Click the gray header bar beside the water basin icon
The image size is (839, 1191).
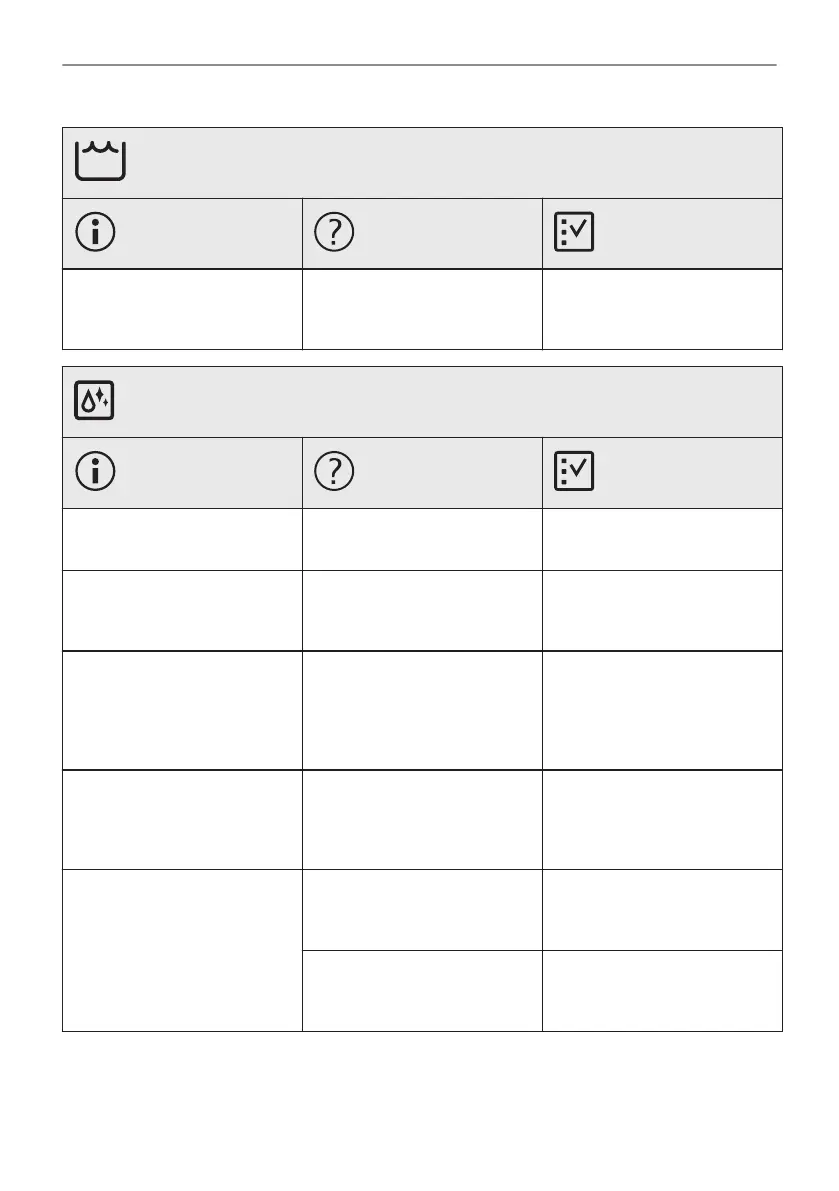[450, 162]
